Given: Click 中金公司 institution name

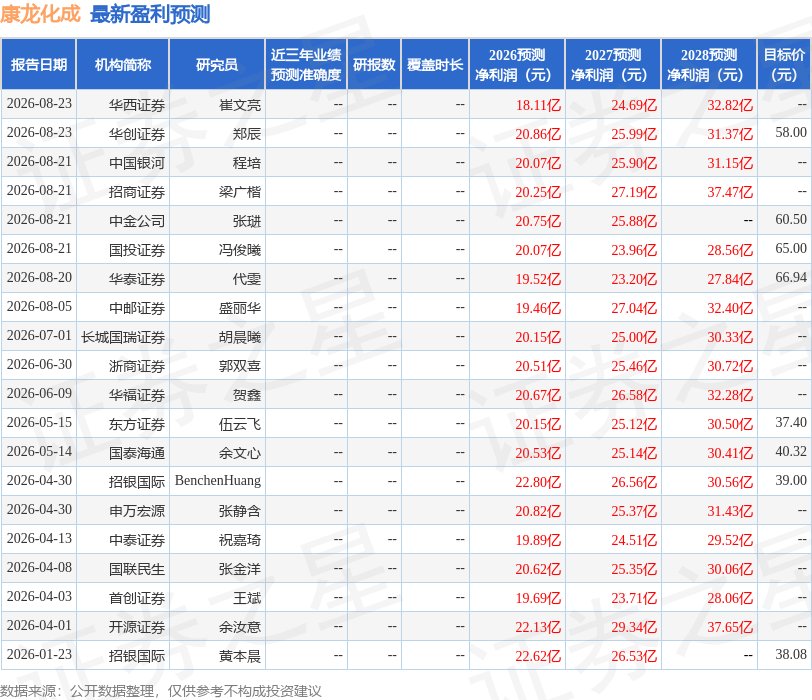Looking at the screenshot, I should pyautogui.click(x=137, y=221).
